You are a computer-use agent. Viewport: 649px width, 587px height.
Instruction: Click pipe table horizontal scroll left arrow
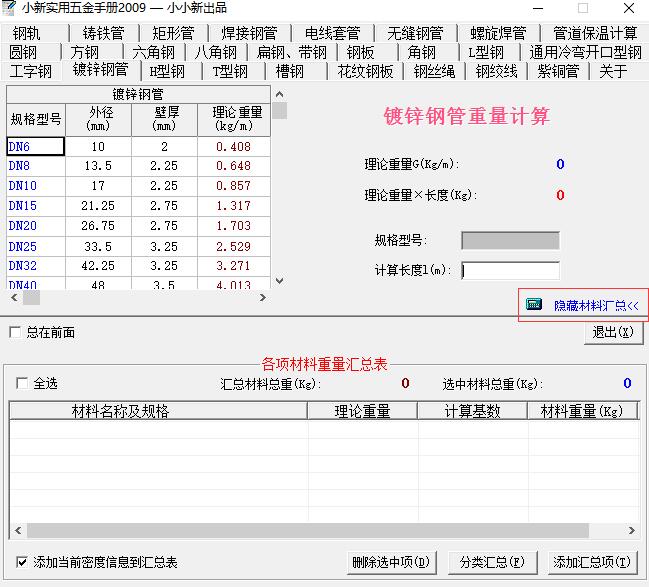[x=14, y=297]
